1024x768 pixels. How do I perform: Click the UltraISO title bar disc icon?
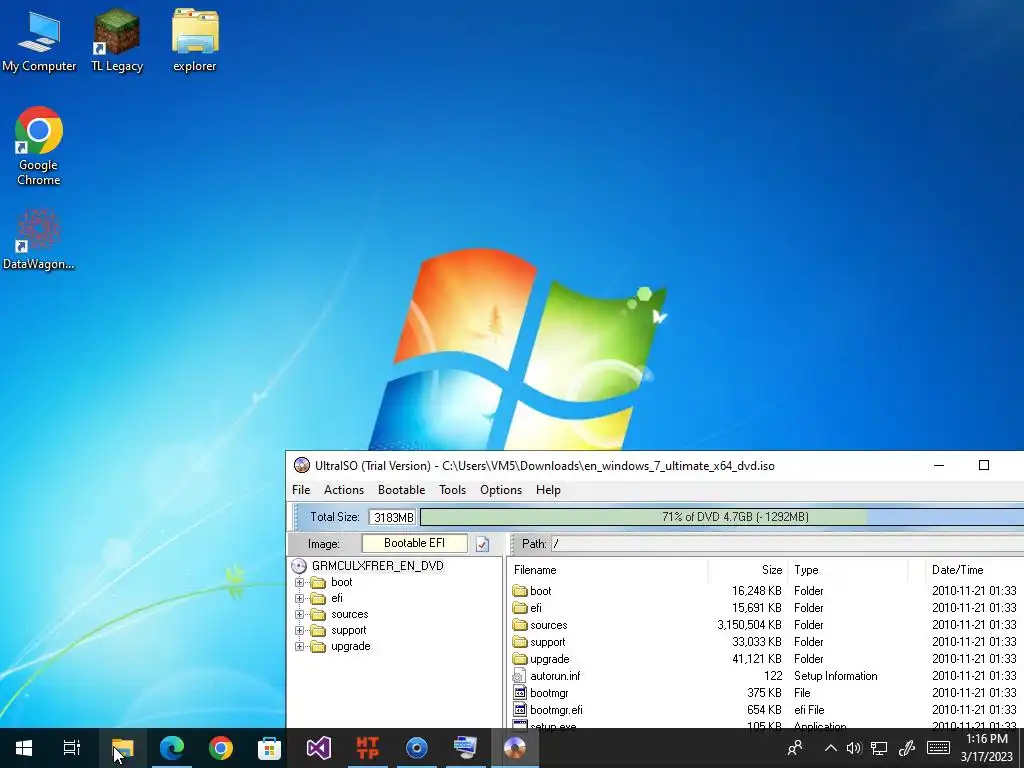click(302, 466)
